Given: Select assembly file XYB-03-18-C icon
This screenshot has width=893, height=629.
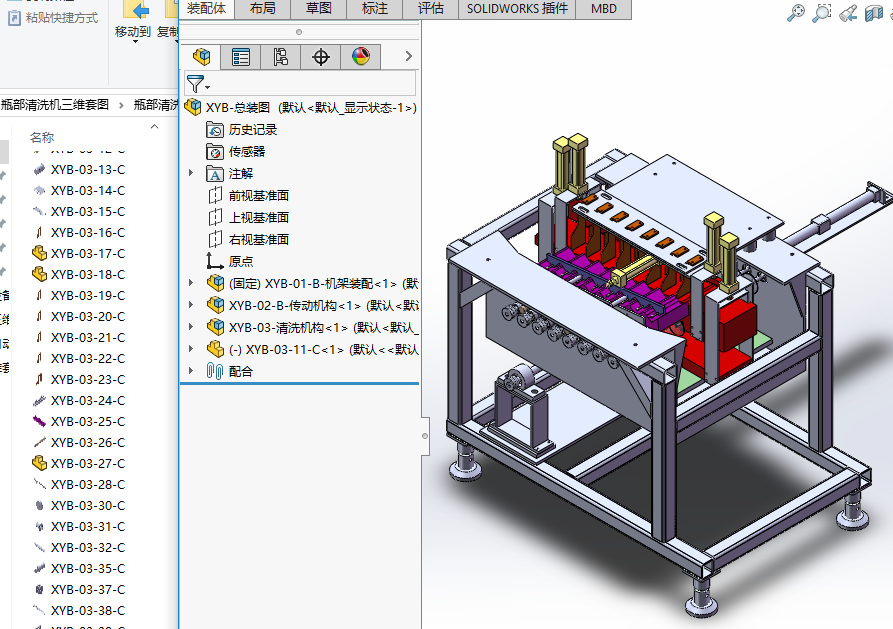Looking at the screenshot, I should point(39,274).
